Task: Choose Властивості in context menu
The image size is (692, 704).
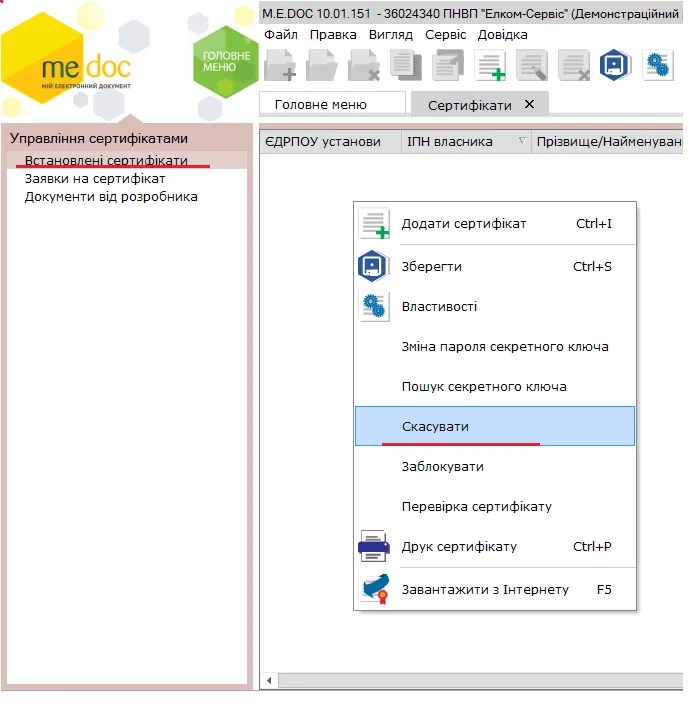Action: pyautogui.click(x=495, y=307)
